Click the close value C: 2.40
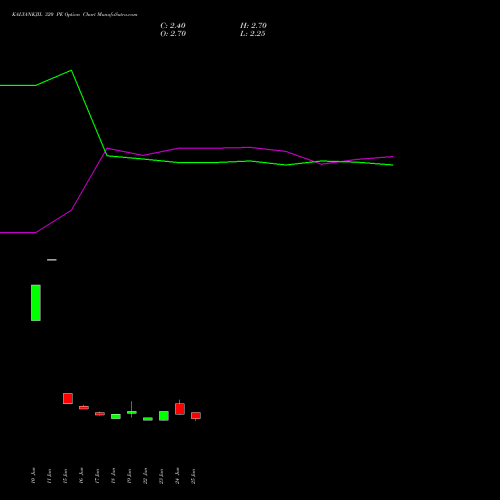Image resolution: width=500 pixels, height=500 pixels. tap(173, 26)
